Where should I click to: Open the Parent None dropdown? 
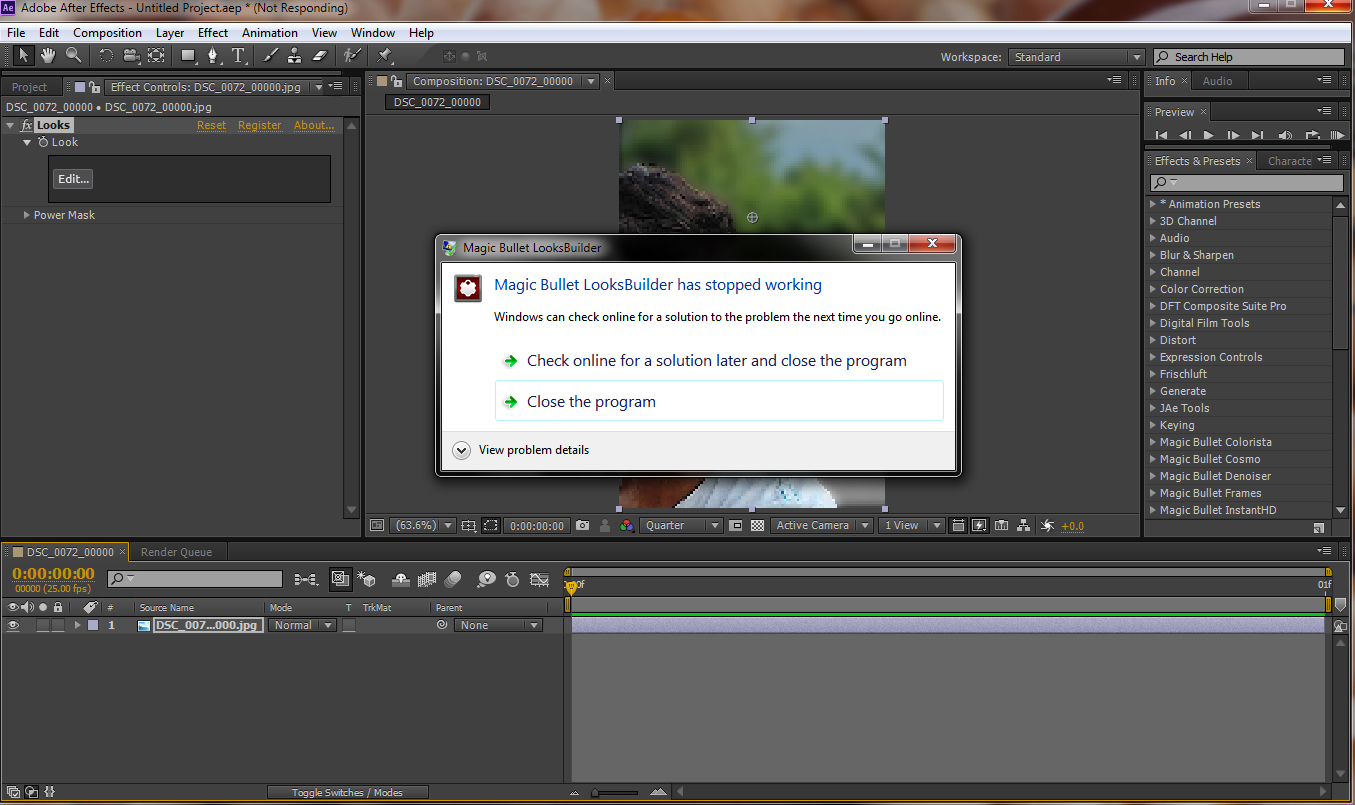[498, 625]
